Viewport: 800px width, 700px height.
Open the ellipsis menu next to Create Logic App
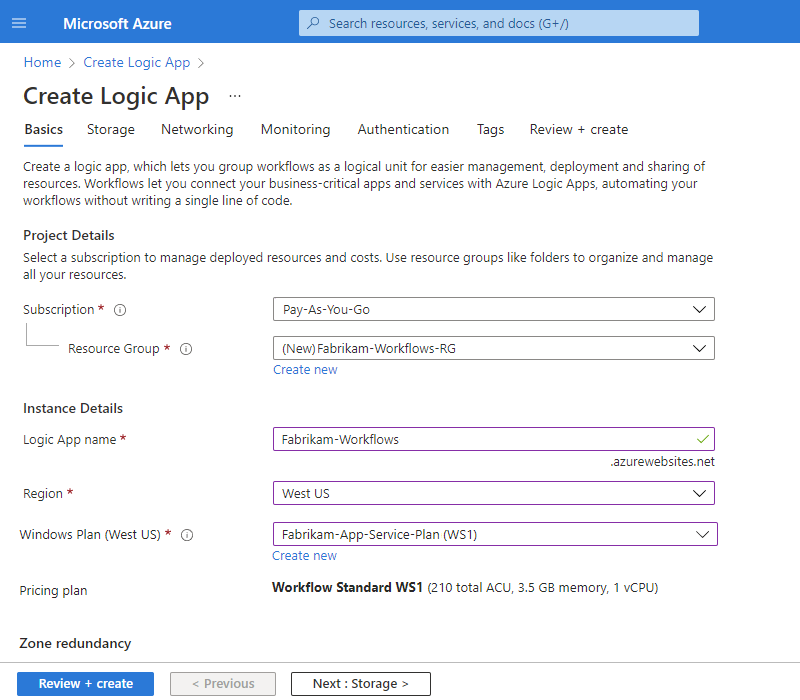[x=234, y=97]
